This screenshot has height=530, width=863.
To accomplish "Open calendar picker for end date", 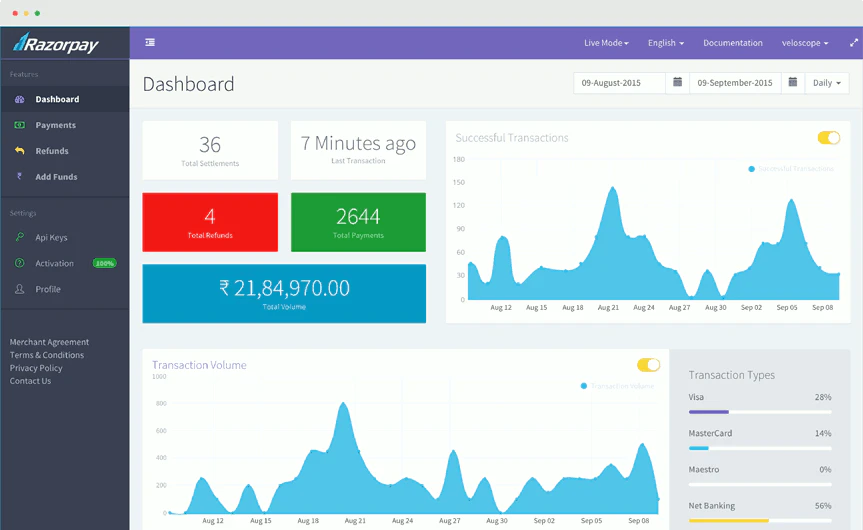I will pos(793,83).
